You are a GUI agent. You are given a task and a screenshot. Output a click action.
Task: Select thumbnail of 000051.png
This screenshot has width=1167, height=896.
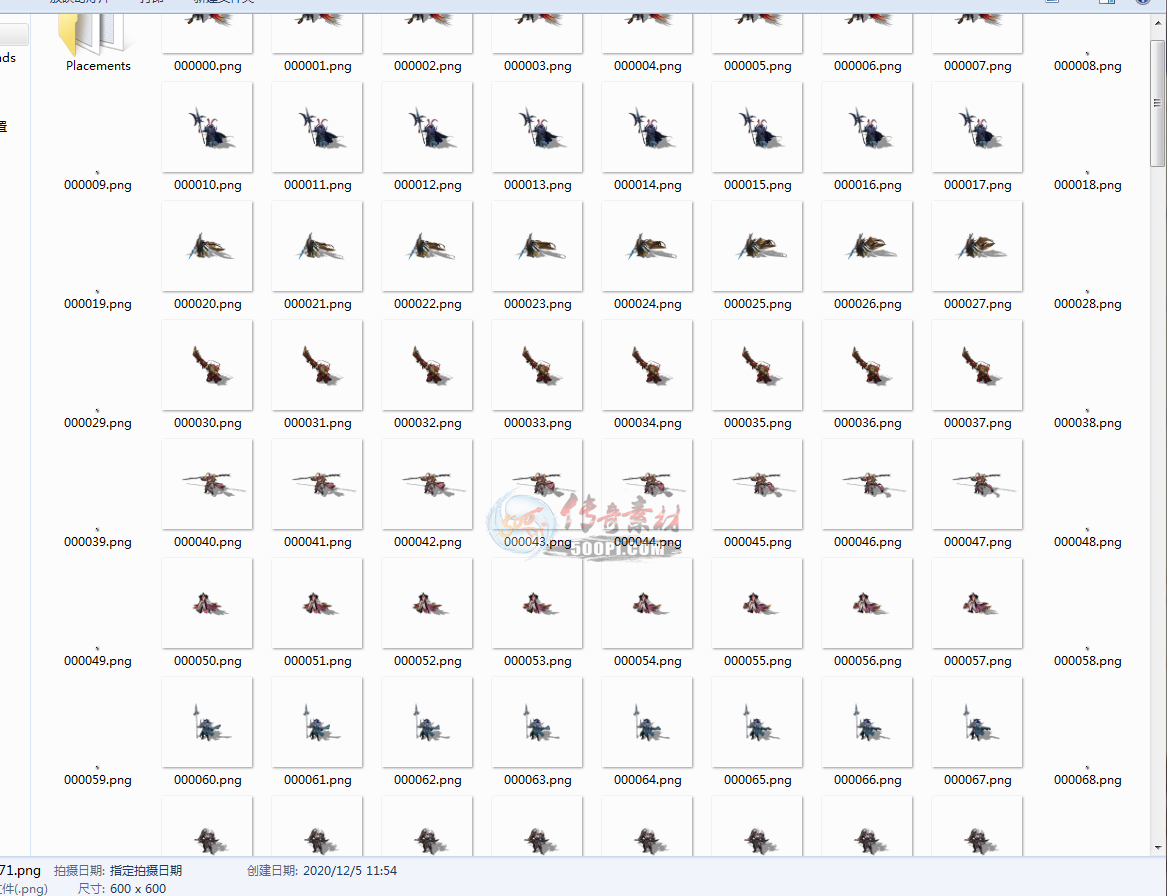click(x=317, y=604)
